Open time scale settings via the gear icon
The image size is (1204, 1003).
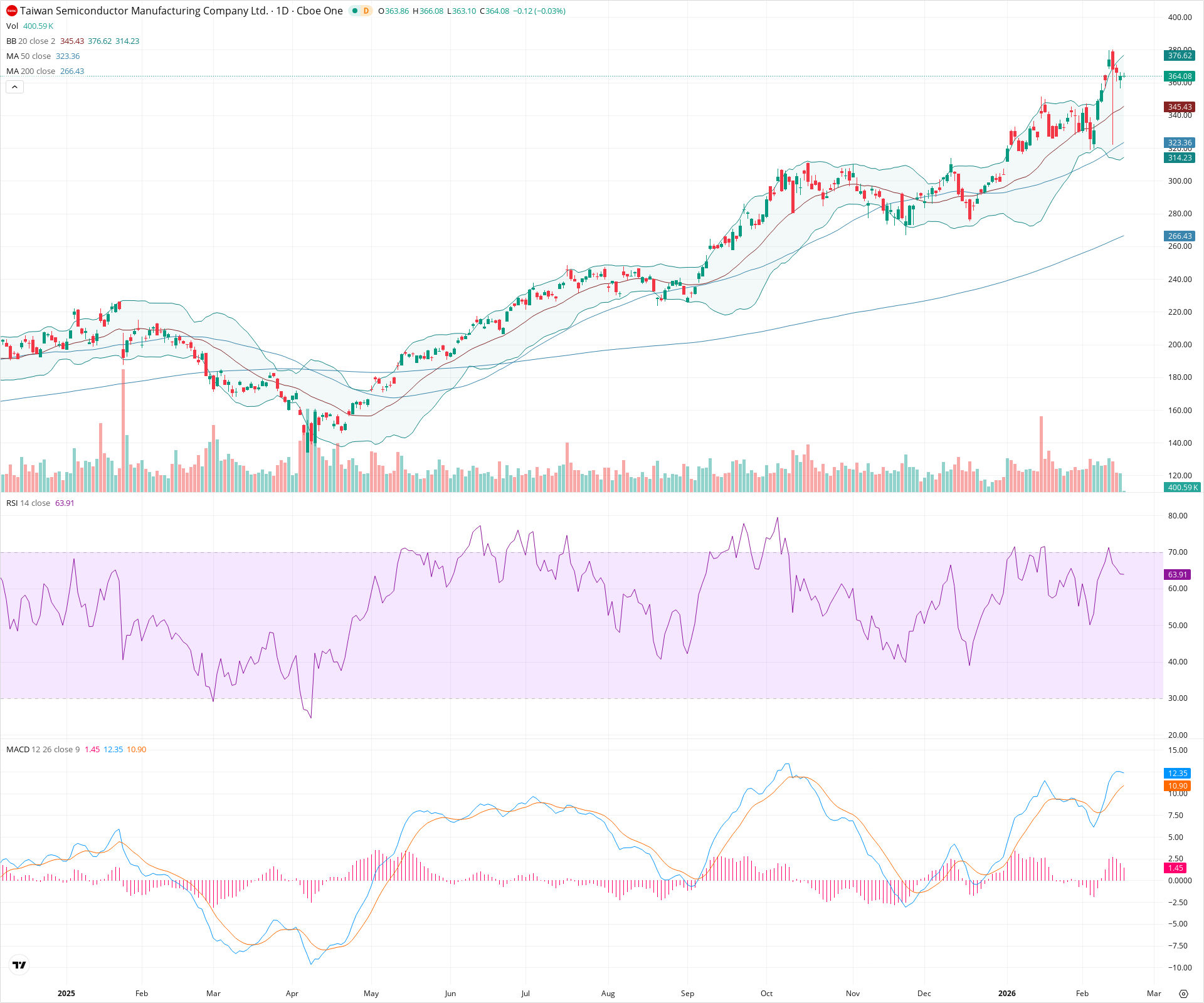point(1185,994)
